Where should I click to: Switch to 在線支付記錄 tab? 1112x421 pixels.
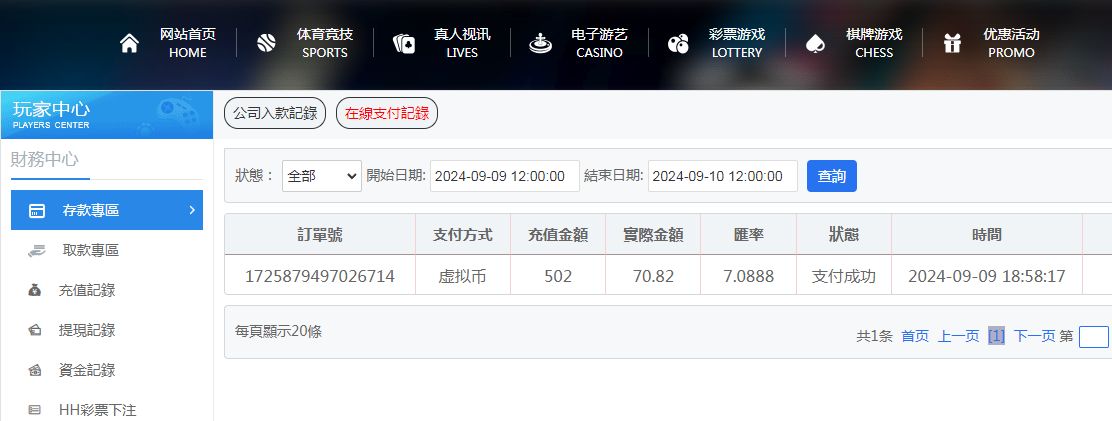click(x=387, y=113)
